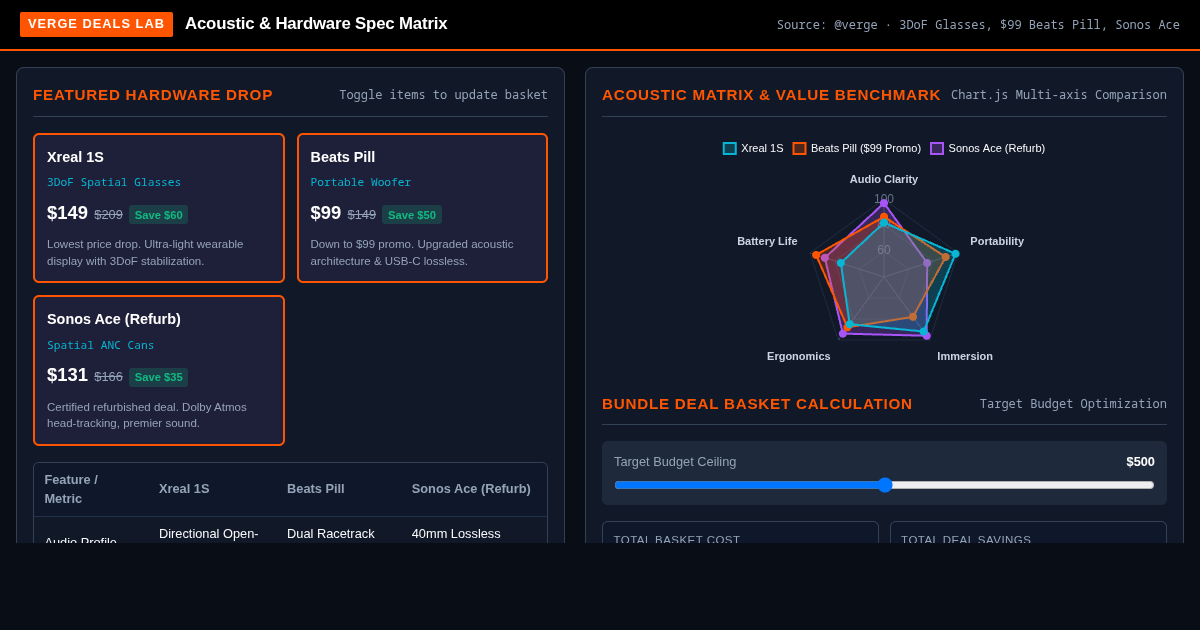Click the Total Deal Savings box

(x=1028, y=532)
